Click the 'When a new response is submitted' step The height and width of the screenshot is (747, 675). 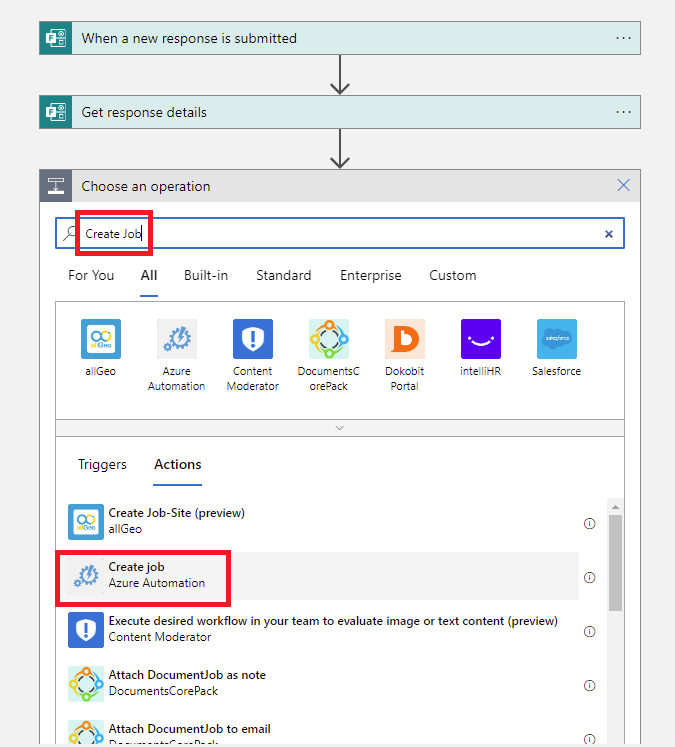[340, 38]
